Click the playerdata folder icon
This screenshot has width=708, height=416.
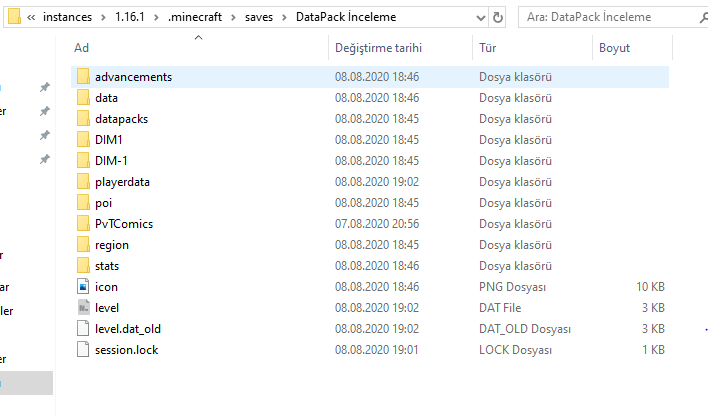click(x=83, y=182)
